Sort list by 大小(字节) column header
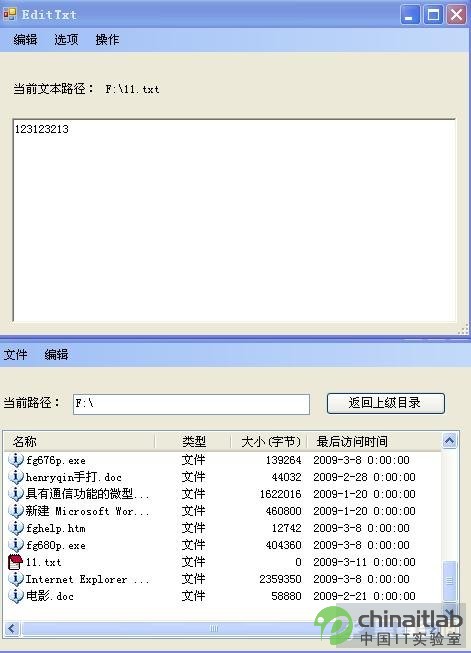Image resolution: width=471 pixels, height=653 pixels. click(x=269, y=441)
